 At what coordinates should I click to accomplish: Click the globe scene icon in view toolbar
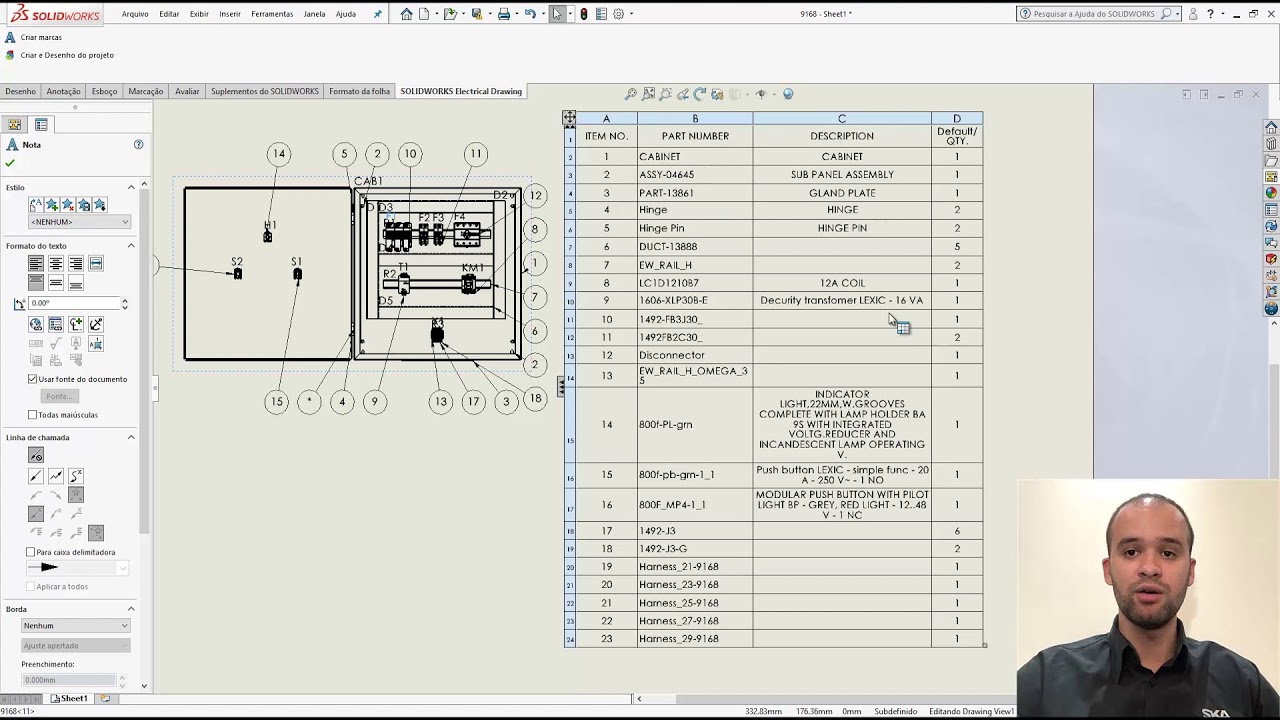click(x=788, y=94)
